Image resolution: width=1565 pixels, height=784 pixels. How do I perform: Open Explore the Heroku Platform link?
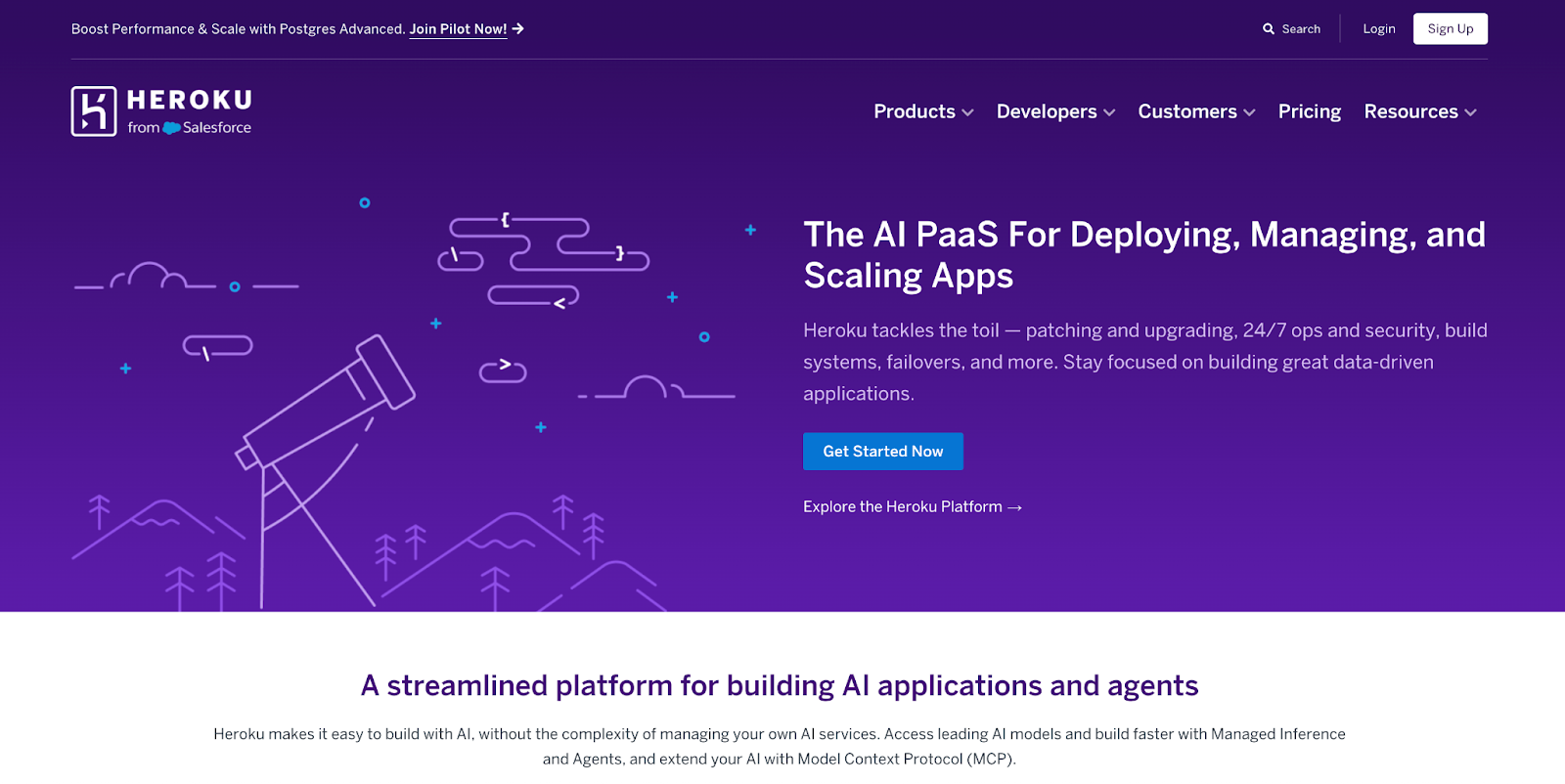(x=912, y=506)
